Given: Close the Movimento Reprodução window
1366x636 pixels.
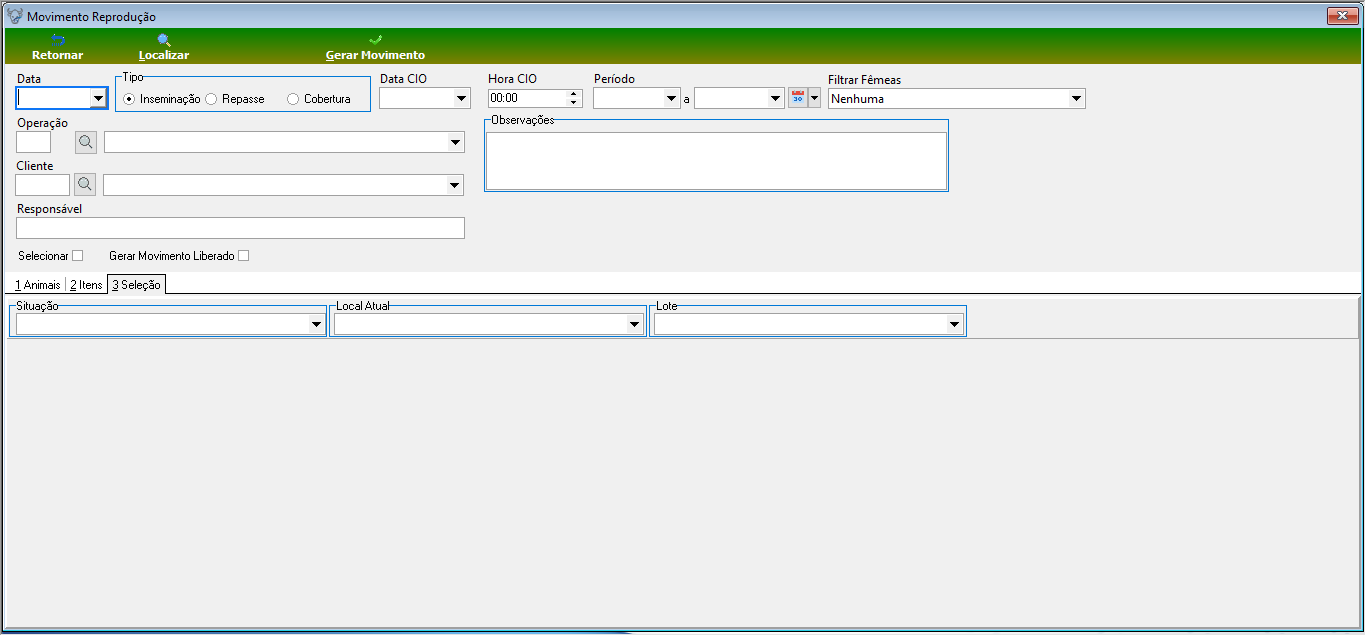Looking at the screenshot, I should pyautogui.click(x=1341, y=16).
